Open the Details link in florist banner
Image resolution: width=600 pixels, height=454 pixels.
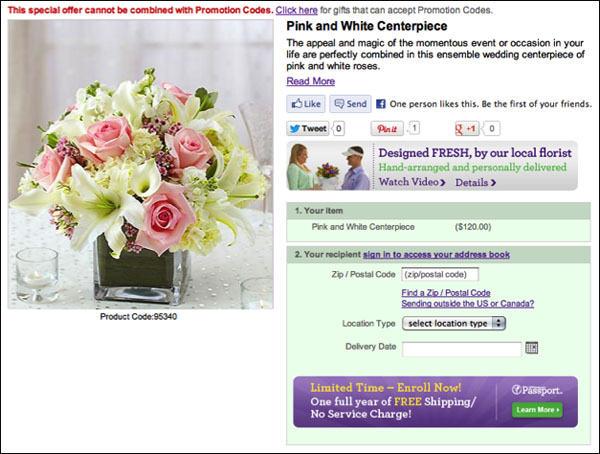point(476,183)
